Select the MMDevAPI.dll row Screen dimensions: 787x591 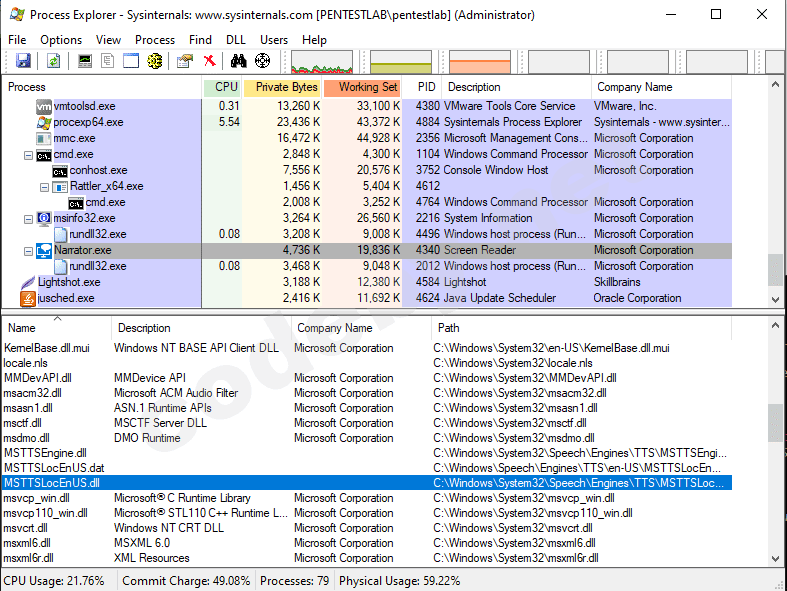367,378
